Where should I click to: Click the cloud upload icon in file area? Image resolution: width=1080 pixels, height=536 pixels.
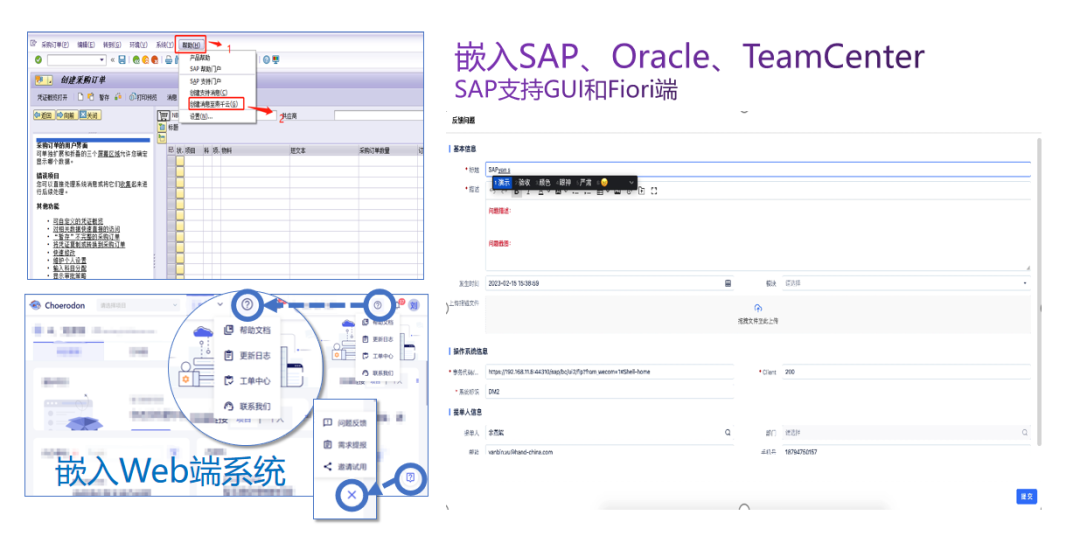pyautogui.click(x=757, y=308)
